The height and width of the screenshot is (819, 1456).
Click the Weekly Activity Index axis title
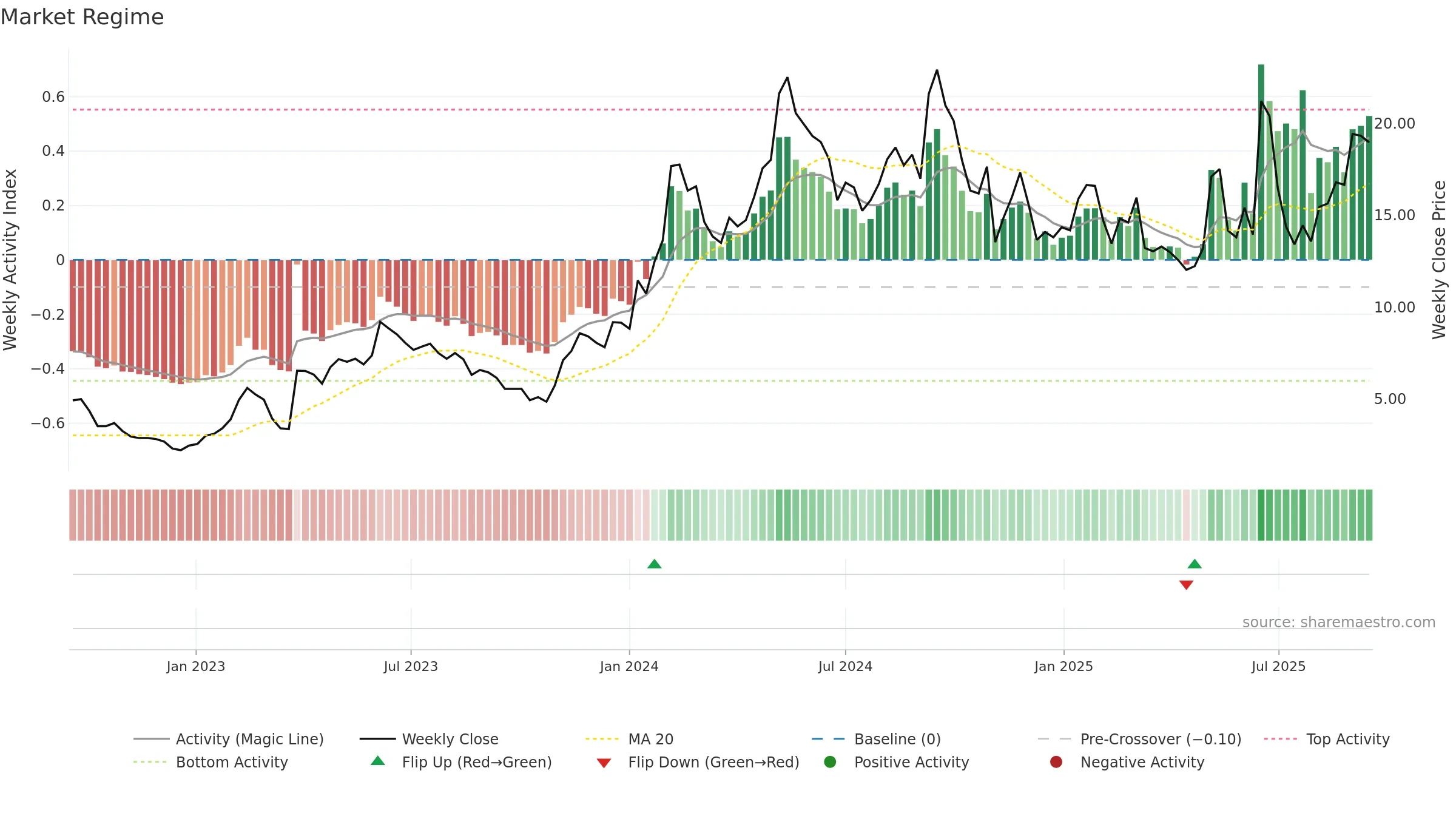click(x=10, y=260)
